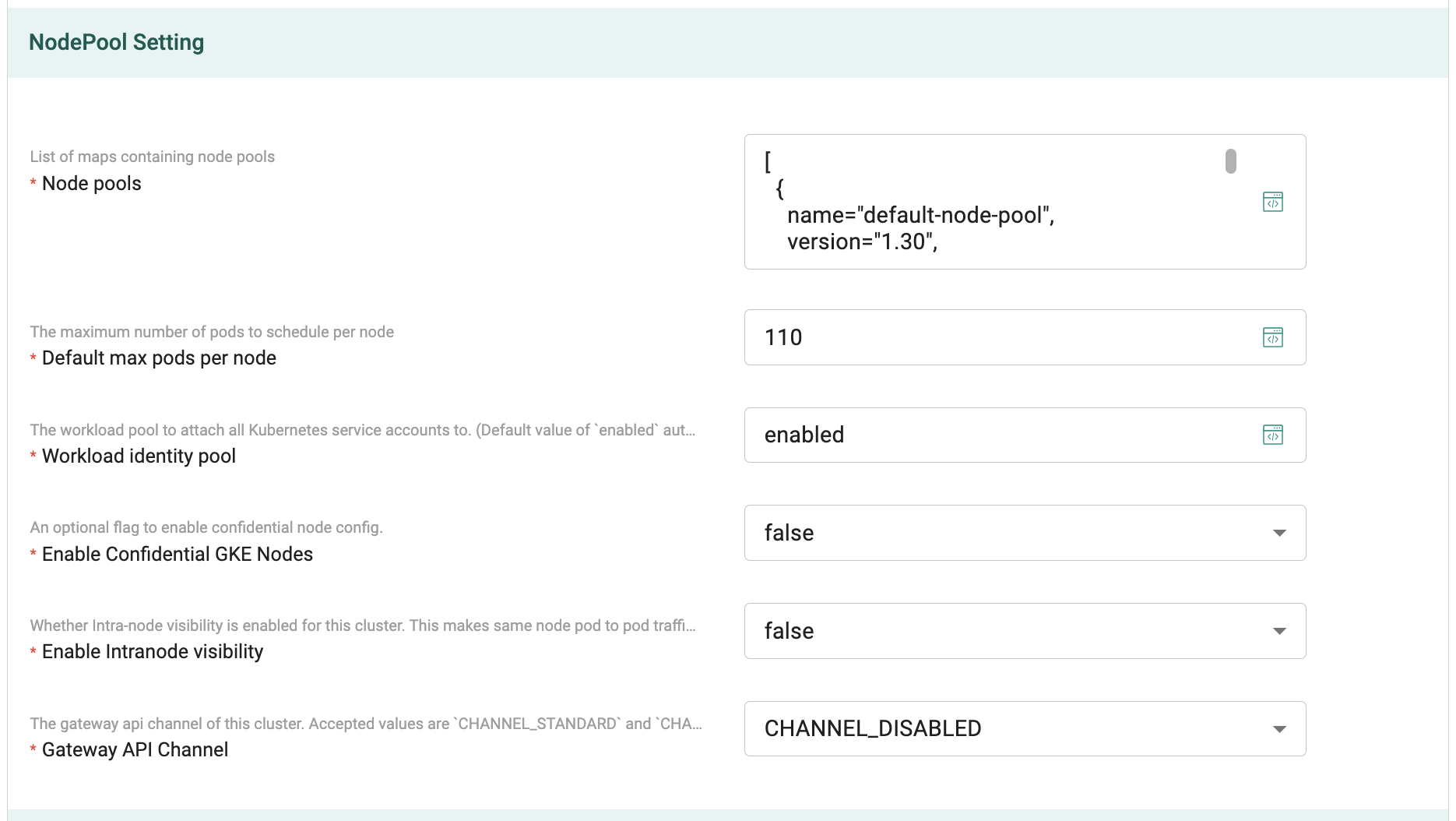This screenshot has width=1456, height=821.
Task: Focus the Workload identity pool field
Action: click(1025, 435)
